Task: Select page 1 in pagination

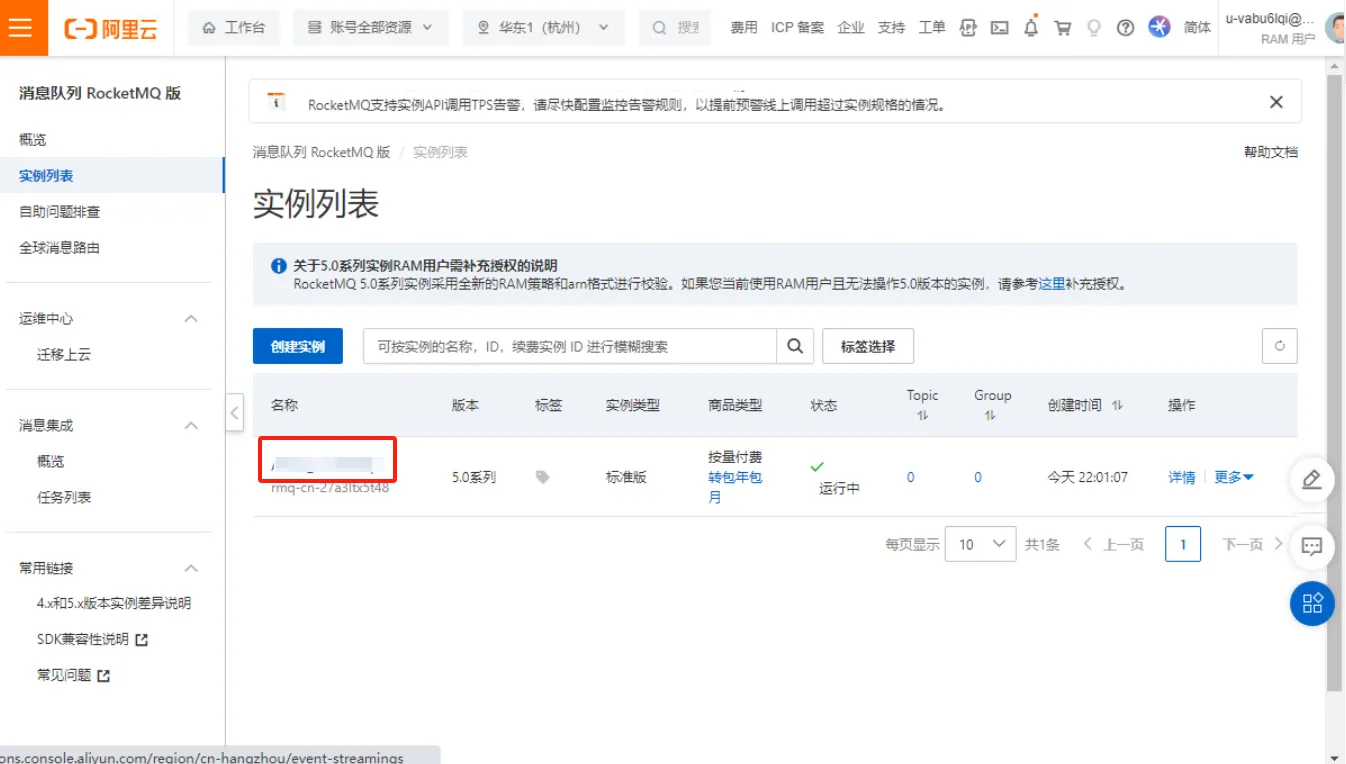Action: [1183, 544]
